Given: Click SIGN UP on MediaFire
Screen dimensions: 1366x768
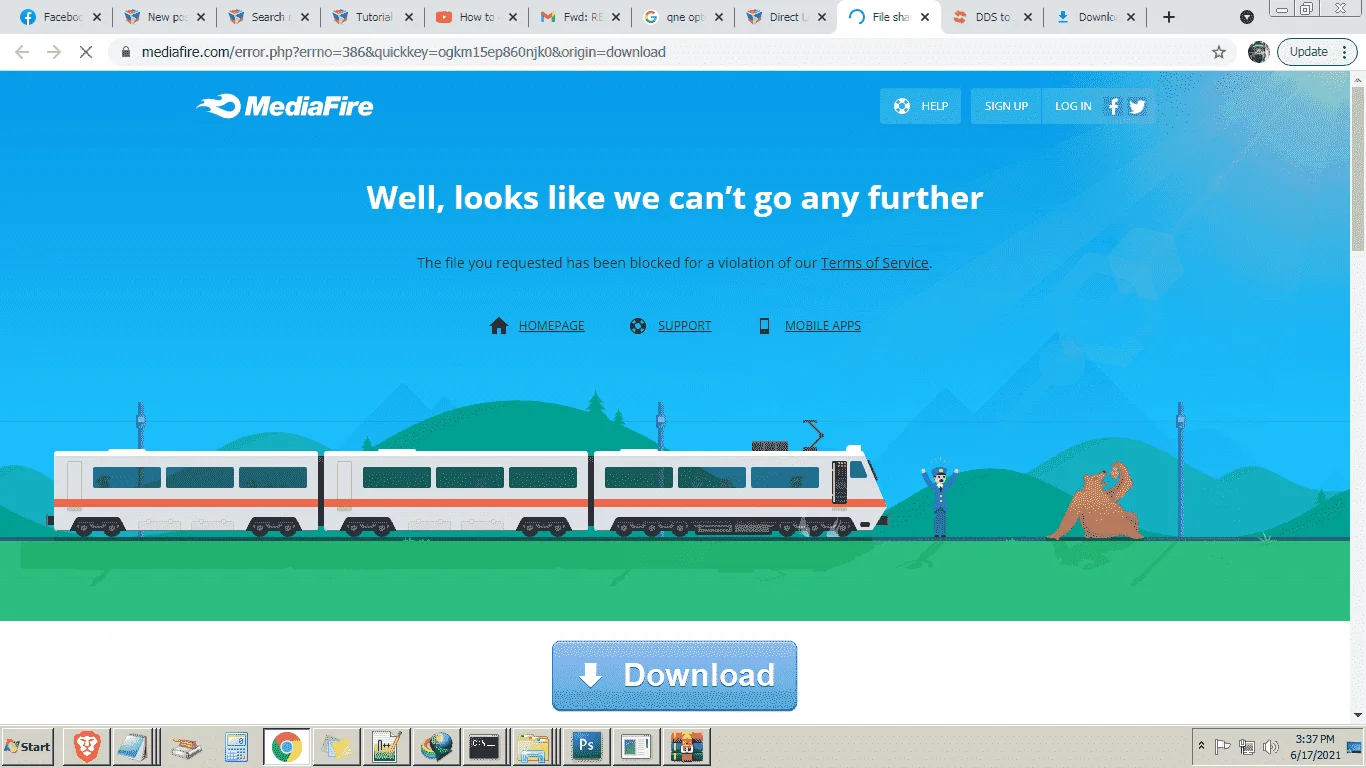Looking at the screenshot, I should (x=1006, y=106).
